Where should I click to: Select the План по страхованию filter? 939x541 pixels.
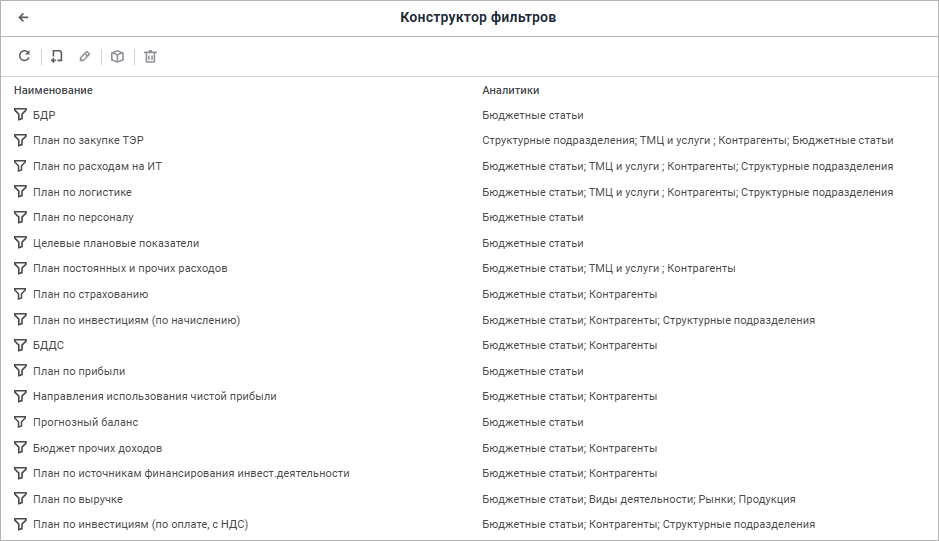coord(90,294)
